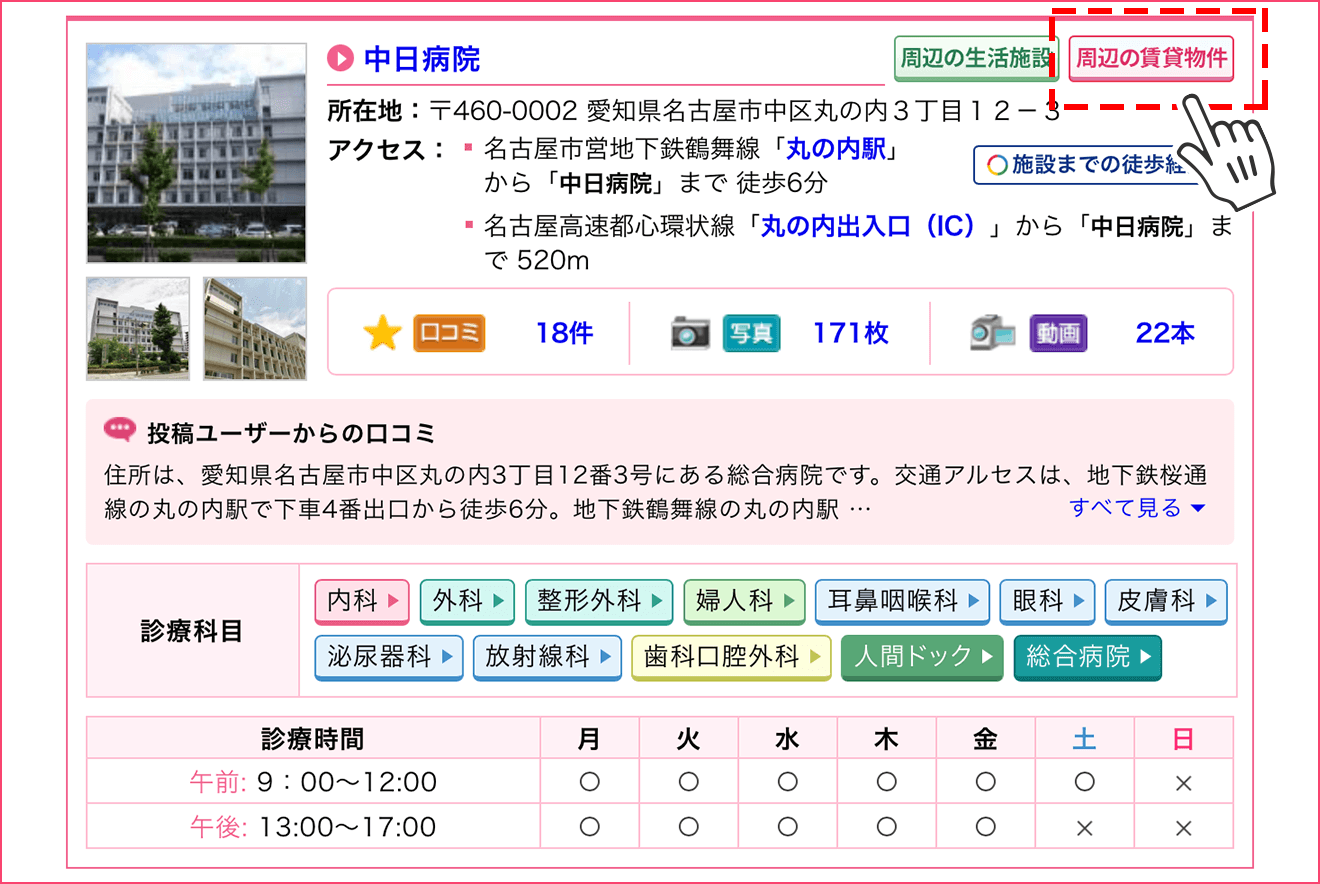This screenshot has width=1320, height=884.
Task: Click the address line 〒460-0002
Action: pos(744,111)
